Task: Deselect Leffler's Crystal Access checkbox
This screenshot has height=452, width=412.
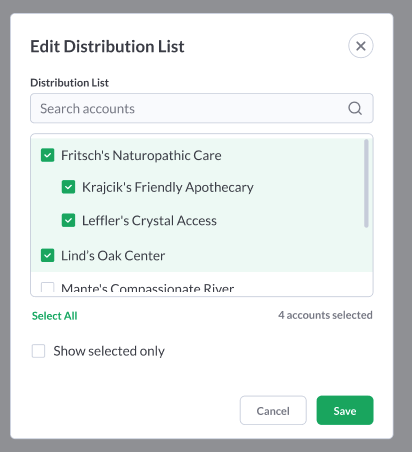Action: 68,220
